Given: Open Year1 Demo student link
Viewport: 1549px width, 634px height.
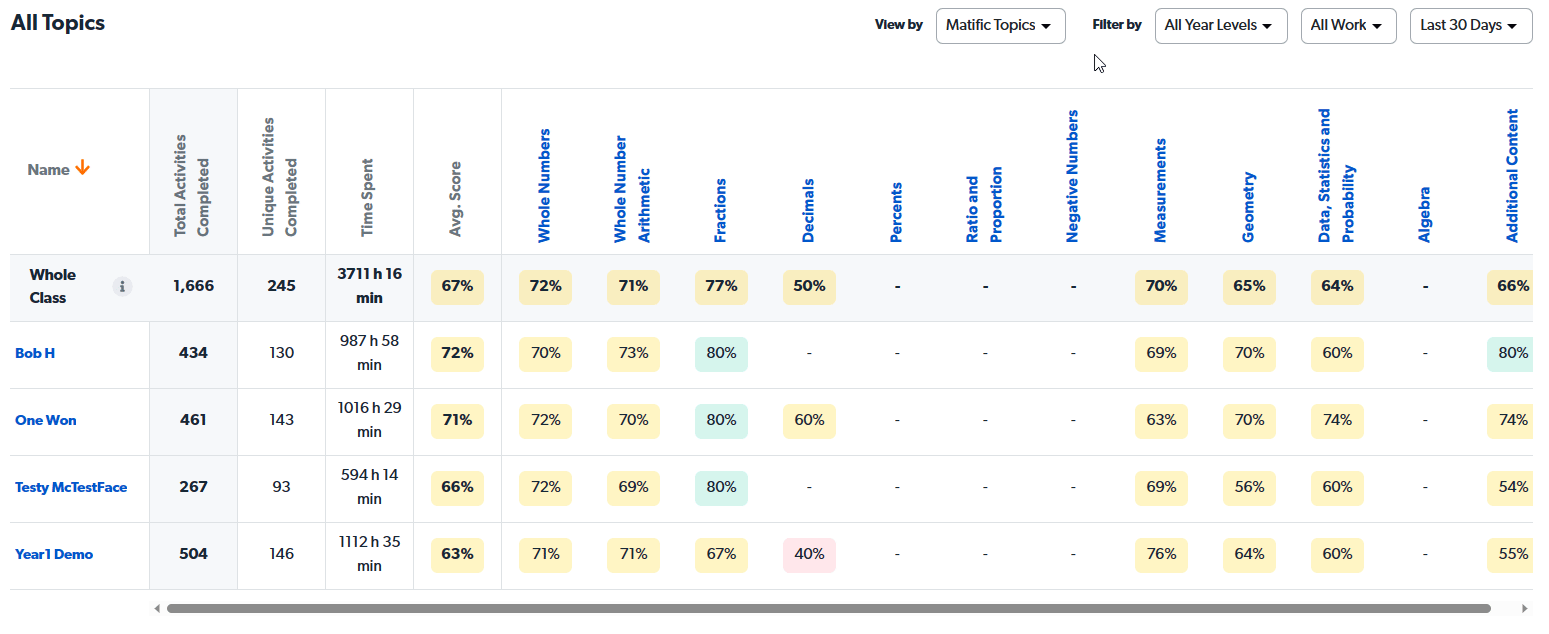Looking at the screenshot, I should pyautogui.click(x=54, y=554).
